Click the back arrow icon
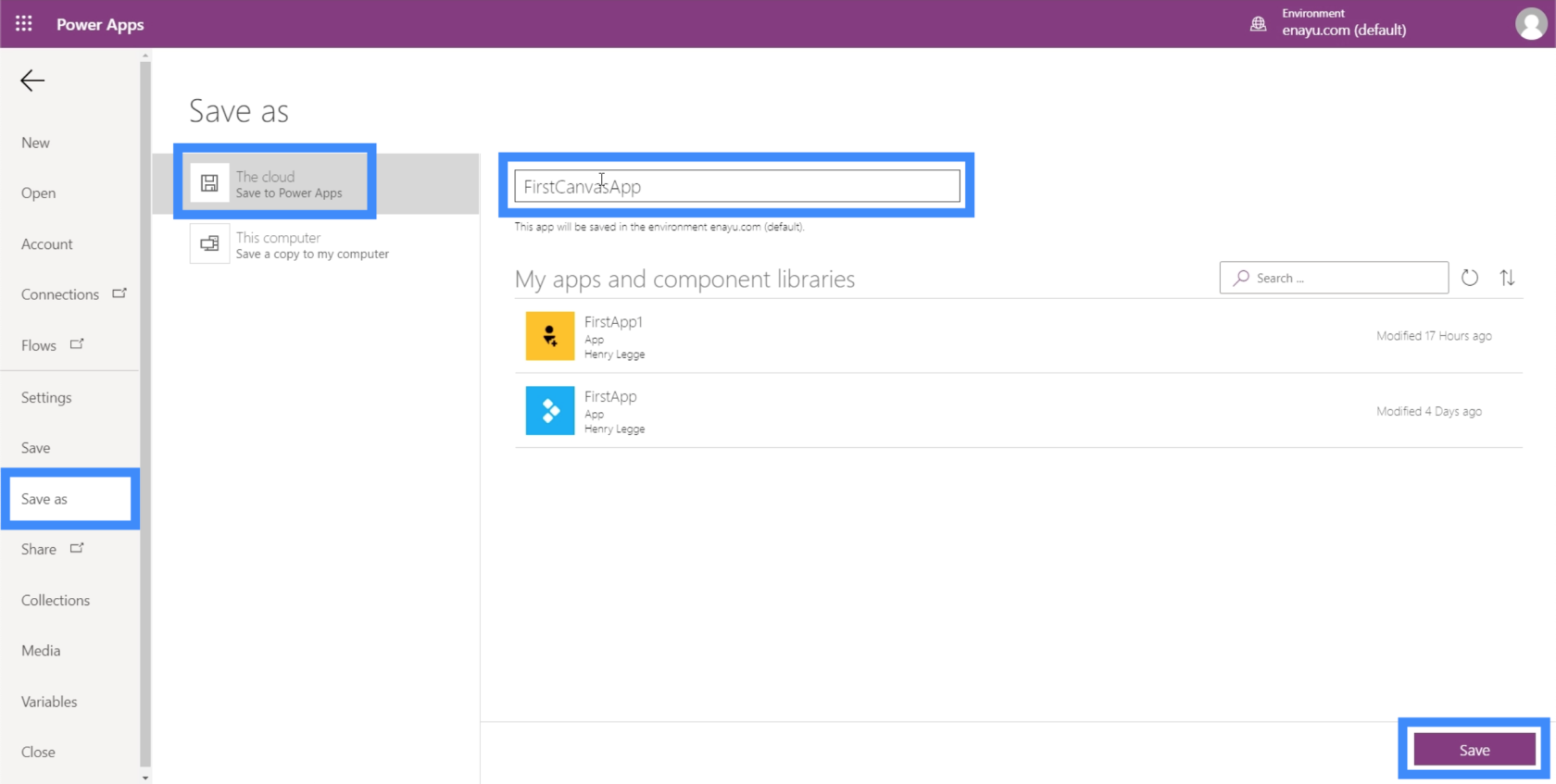This screenshot has height=784, width=1556. [x=32, y=81]
